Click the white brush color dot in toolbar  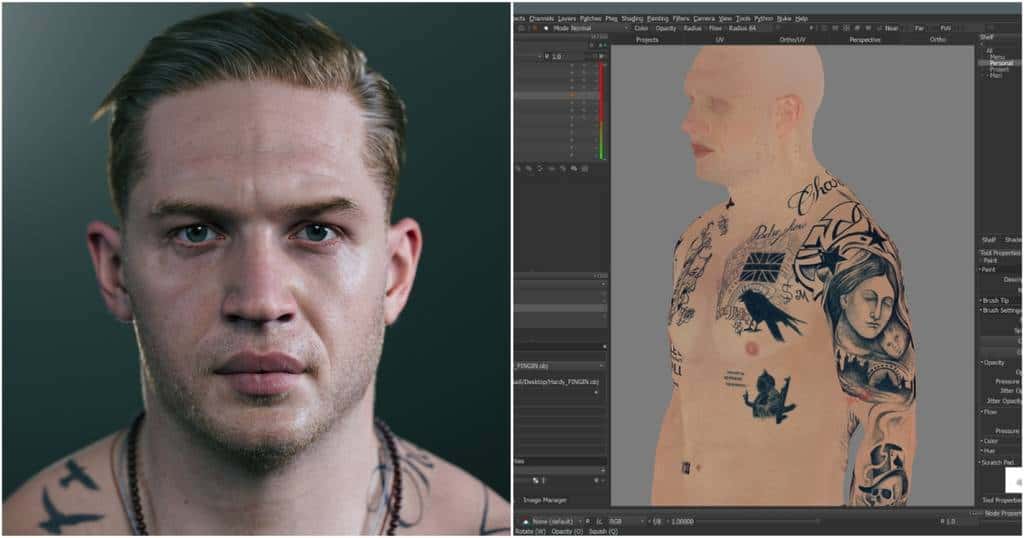pyautogui.click(x=544, y=28)
